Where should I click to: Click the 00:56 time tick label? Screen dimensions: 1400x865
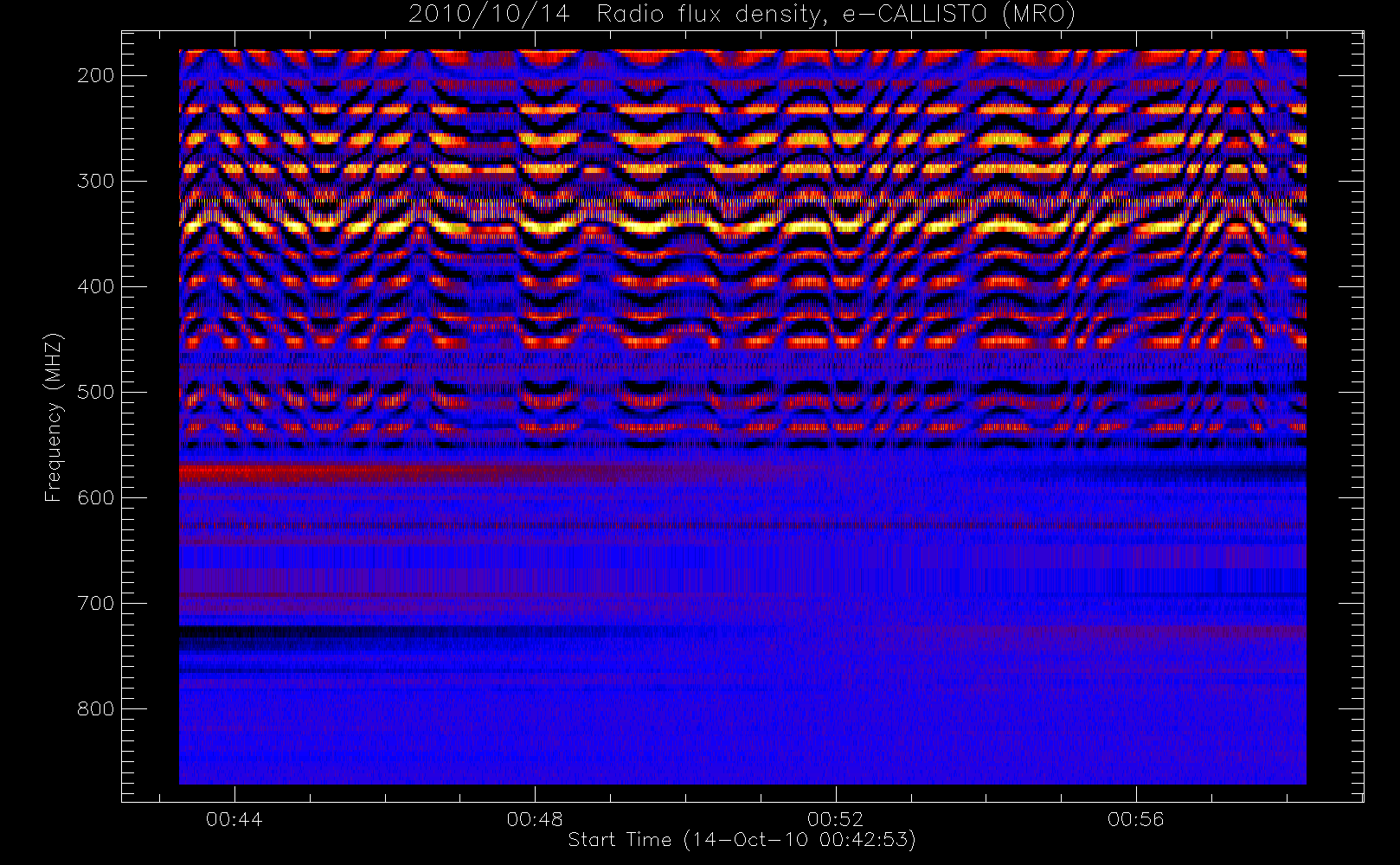pos(1135,819)
